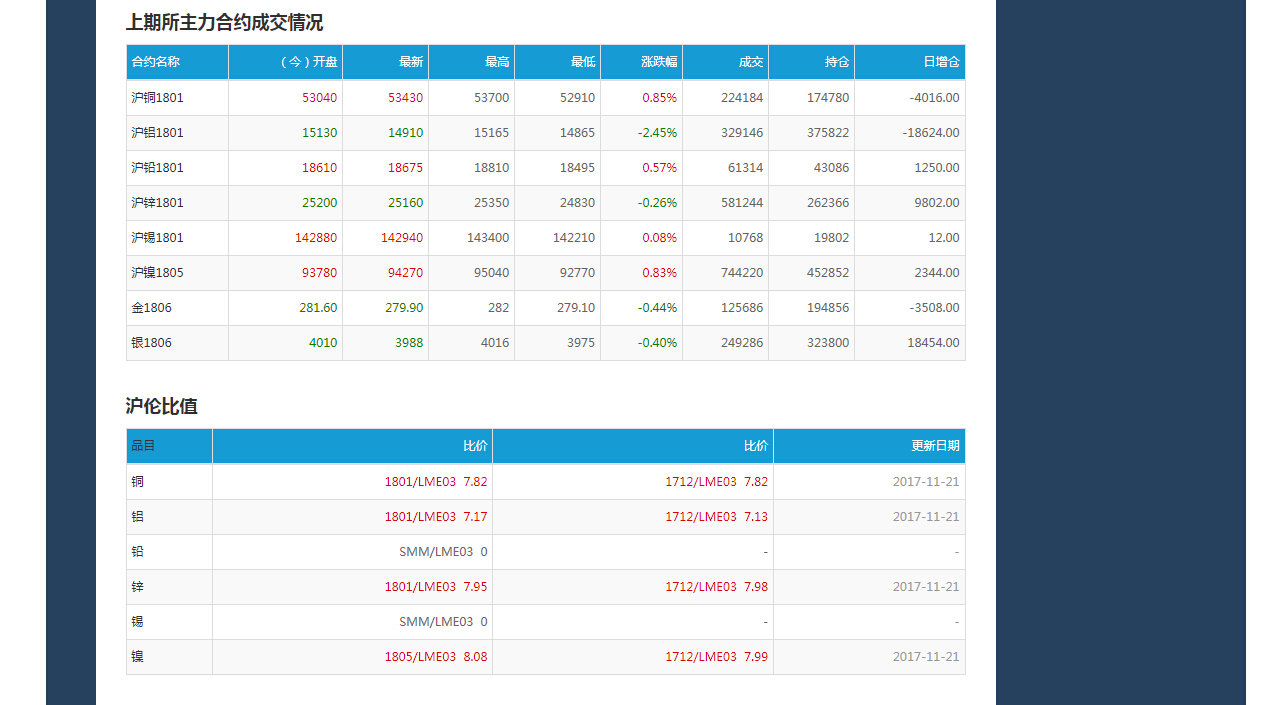Click the 更新日期 column header
The image size is (1279, 705).
click(x=935, y=446)
